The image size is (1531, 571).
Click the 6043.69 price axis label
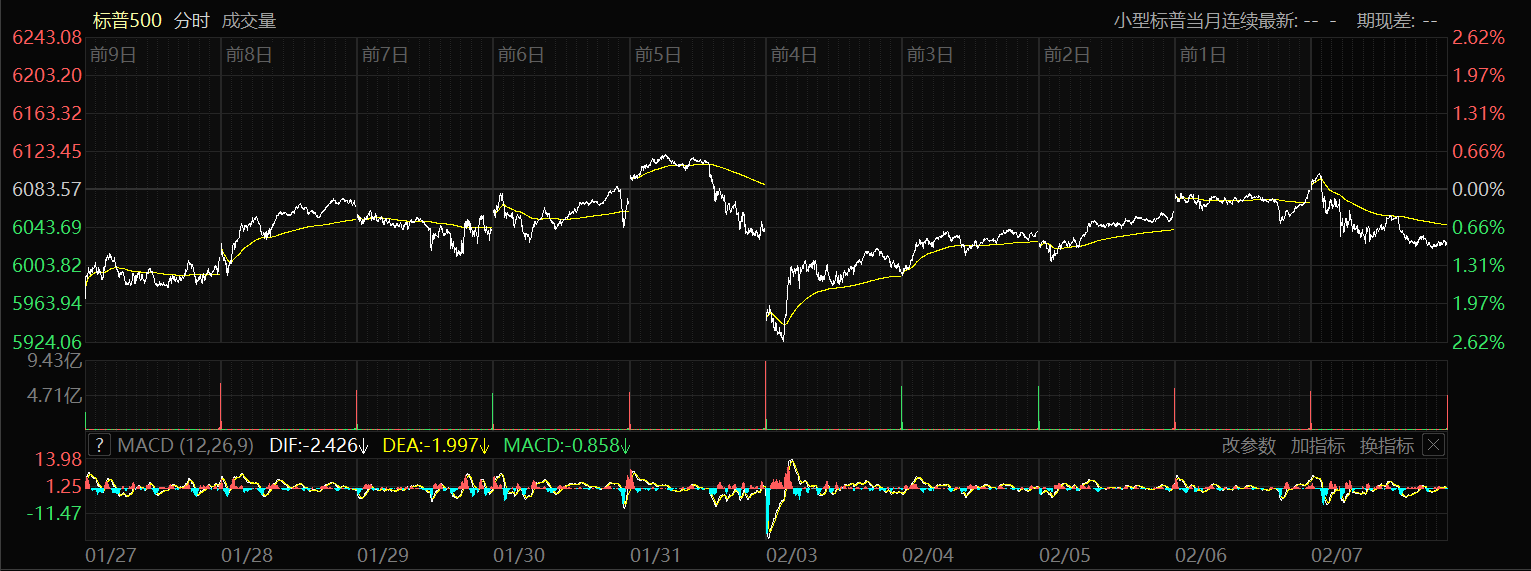click(46, 227)
